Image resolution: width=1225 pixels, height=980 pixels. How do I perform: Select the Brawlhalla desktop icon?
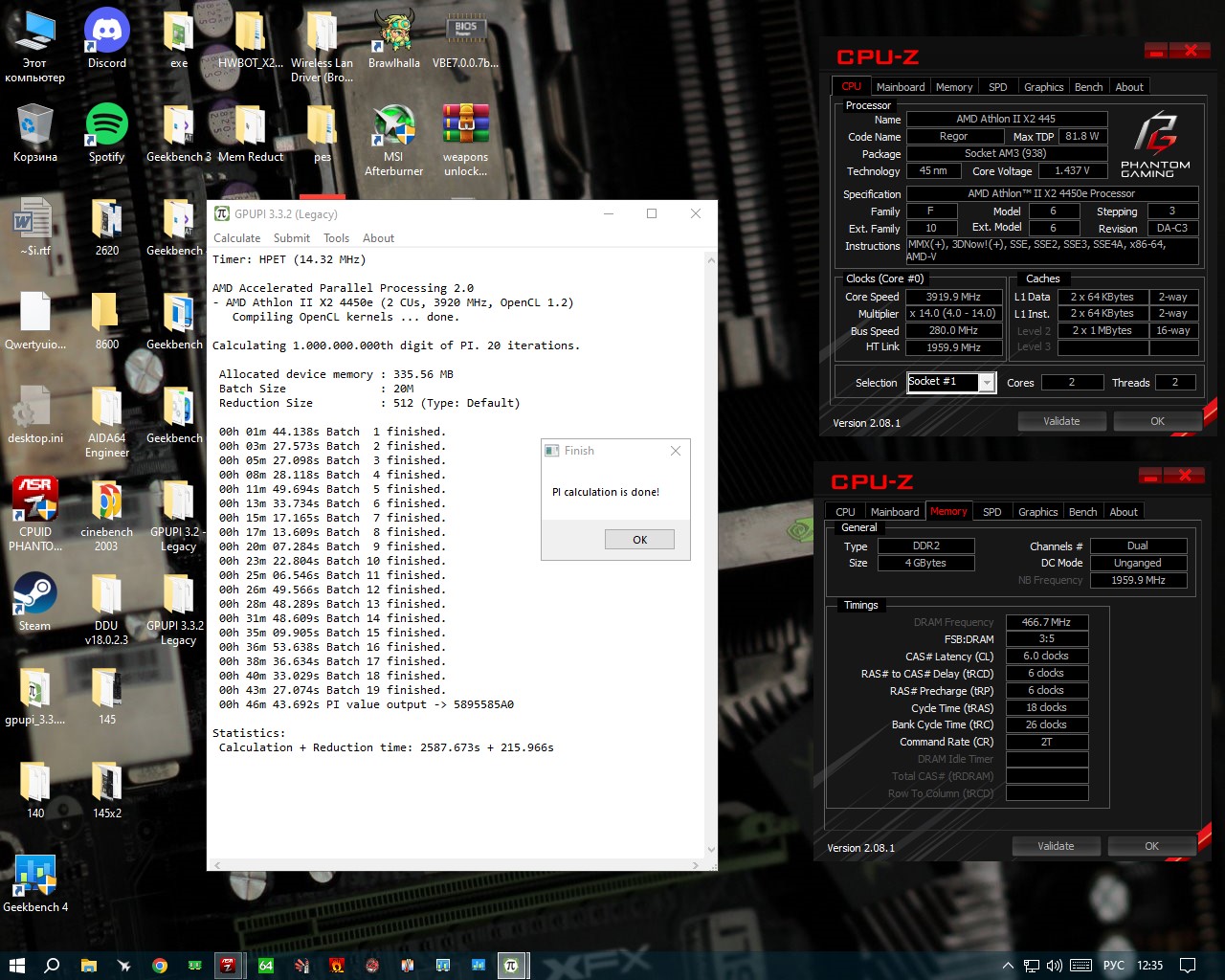point(394,38)
